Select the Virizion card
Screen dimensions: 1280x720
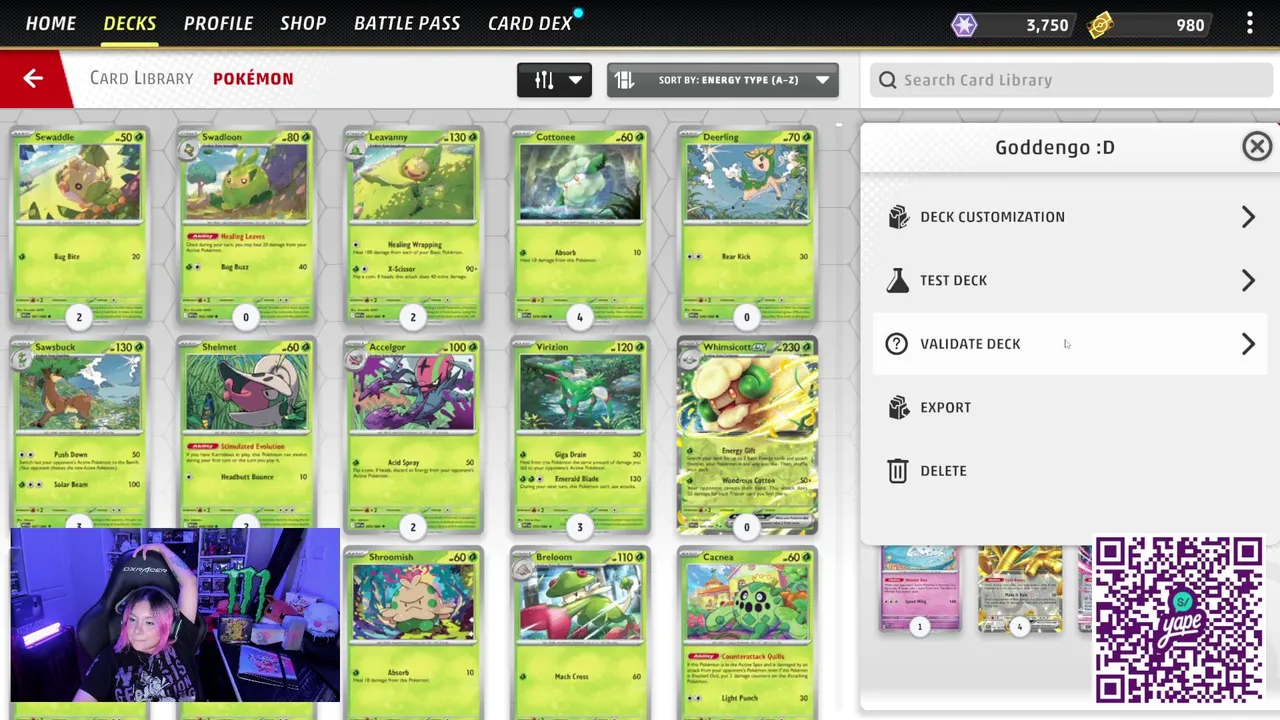580,434
